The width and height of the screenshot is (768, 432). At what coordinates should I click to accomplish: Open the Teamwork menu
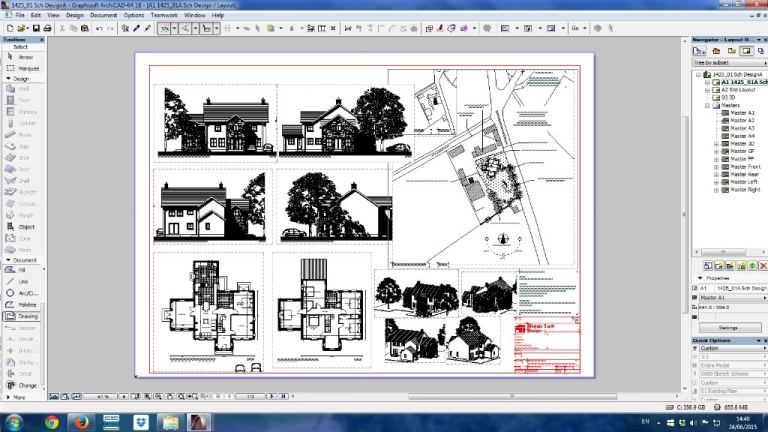pyautogui.click(x=164, y=16)
